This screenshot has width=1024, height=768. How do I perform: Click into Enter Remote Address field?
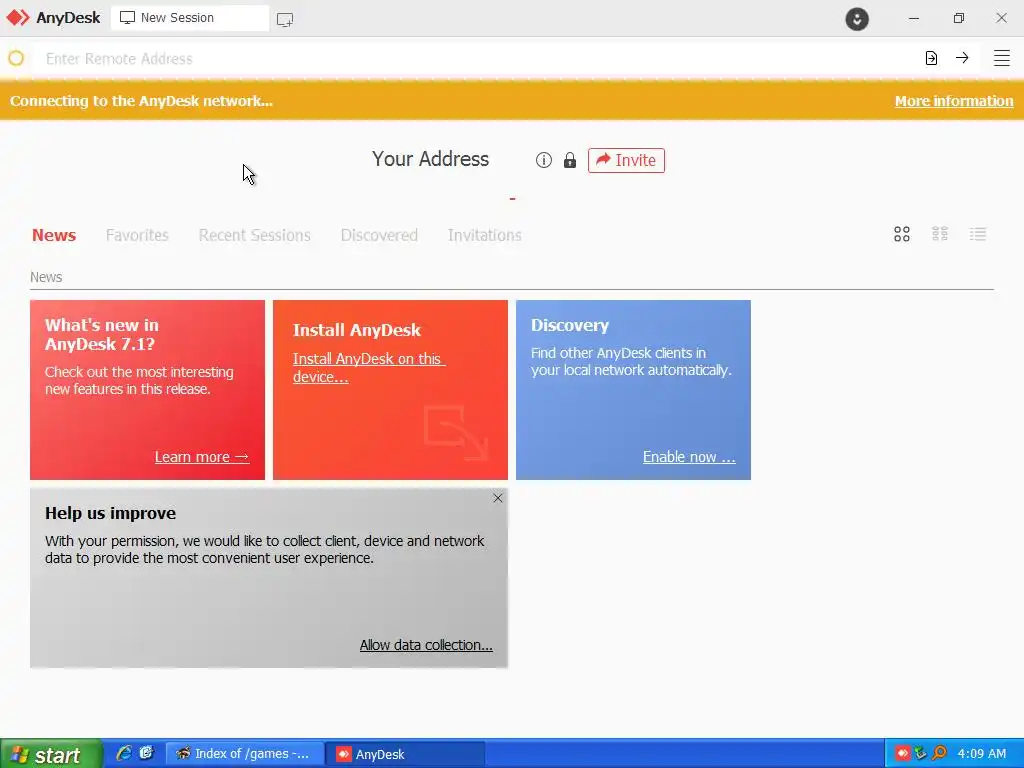(x=477, y=59)
